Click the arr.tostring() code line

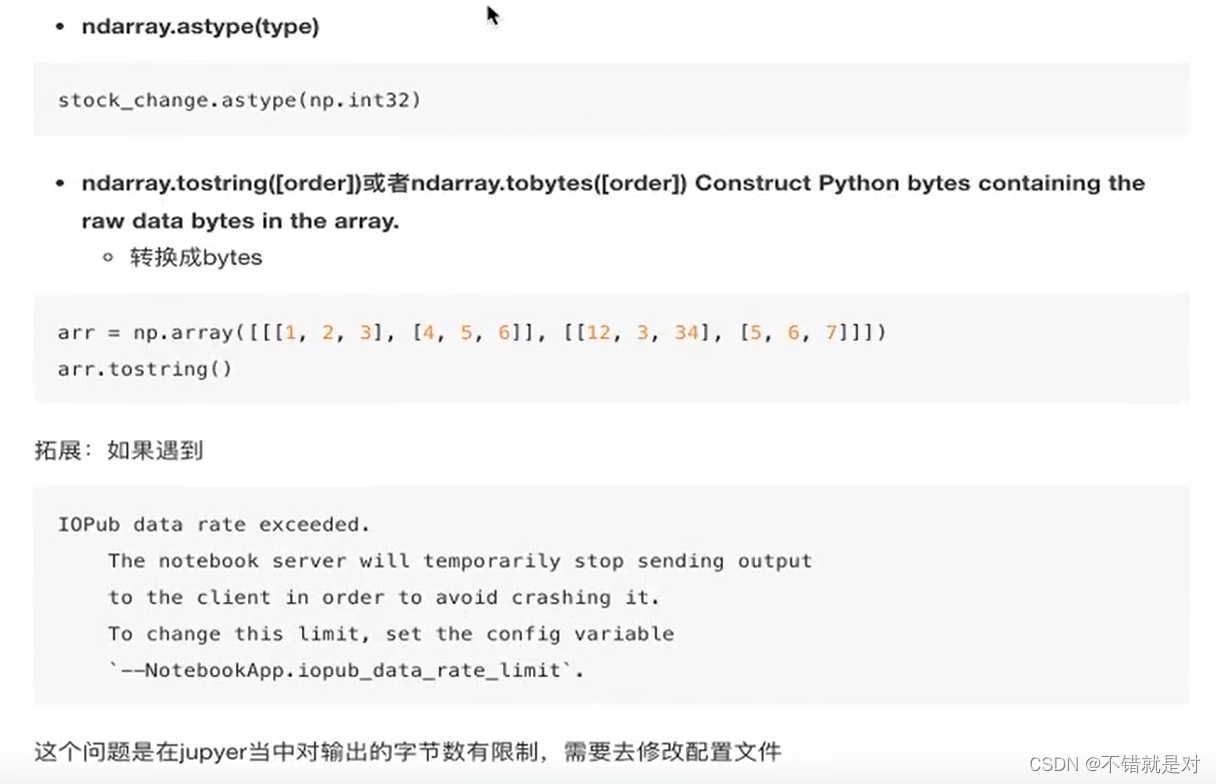145,369
